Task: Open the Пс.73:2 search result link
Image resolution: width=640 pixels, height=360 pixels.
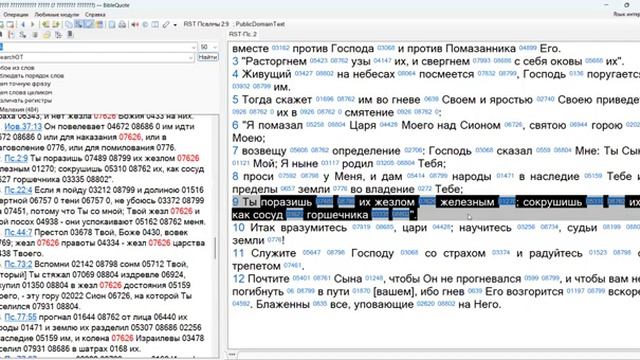Action: (18, 264)
